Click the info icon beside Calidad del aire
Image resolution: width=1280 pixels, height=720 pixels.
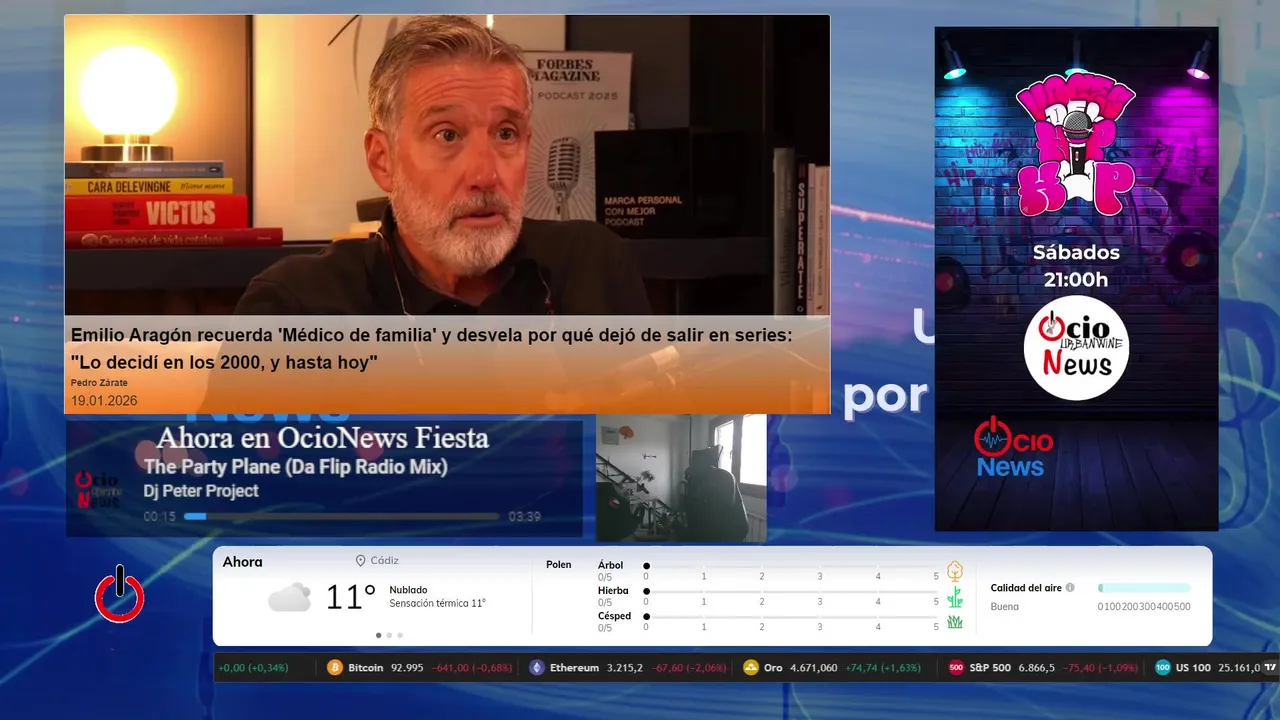(x=1070, y=588)
